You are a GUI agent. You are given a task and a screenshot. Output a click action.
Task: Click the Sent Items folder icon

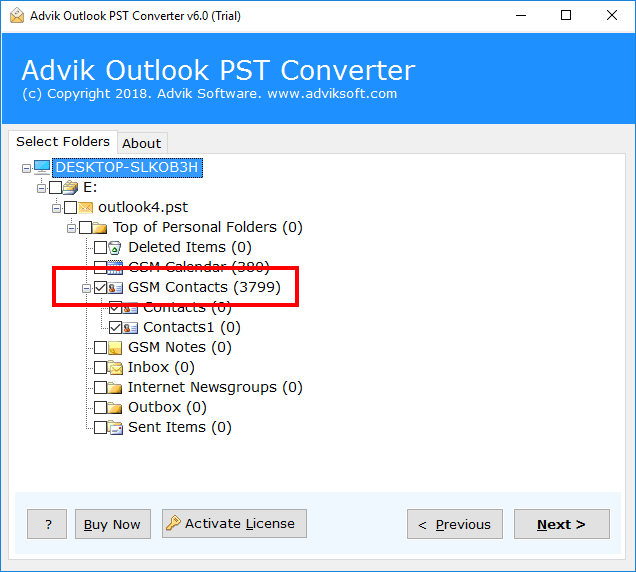pyautogui.click(x=115, y=428)
